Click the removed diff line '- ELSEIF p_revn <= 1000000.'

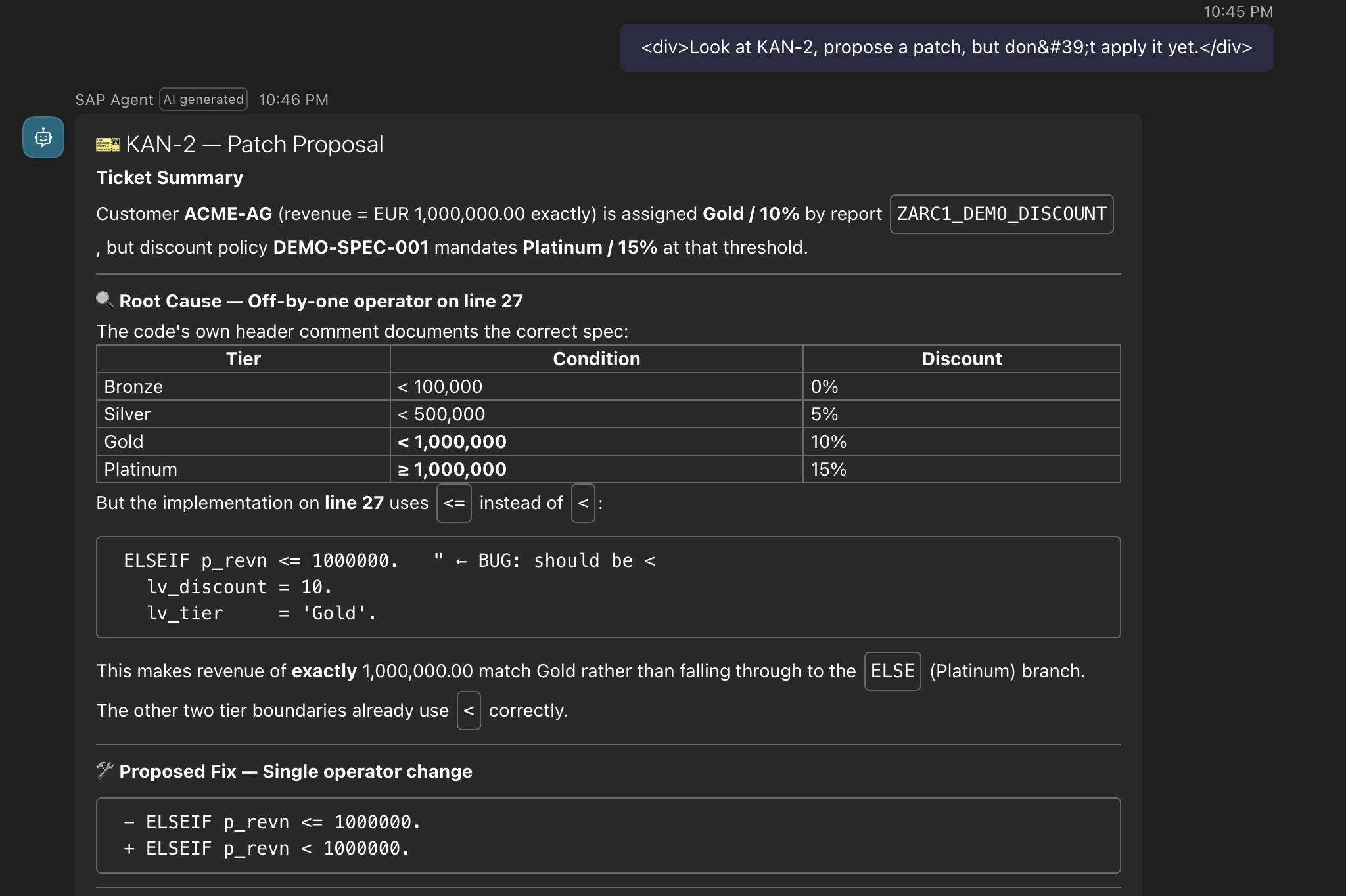[272, 822]
